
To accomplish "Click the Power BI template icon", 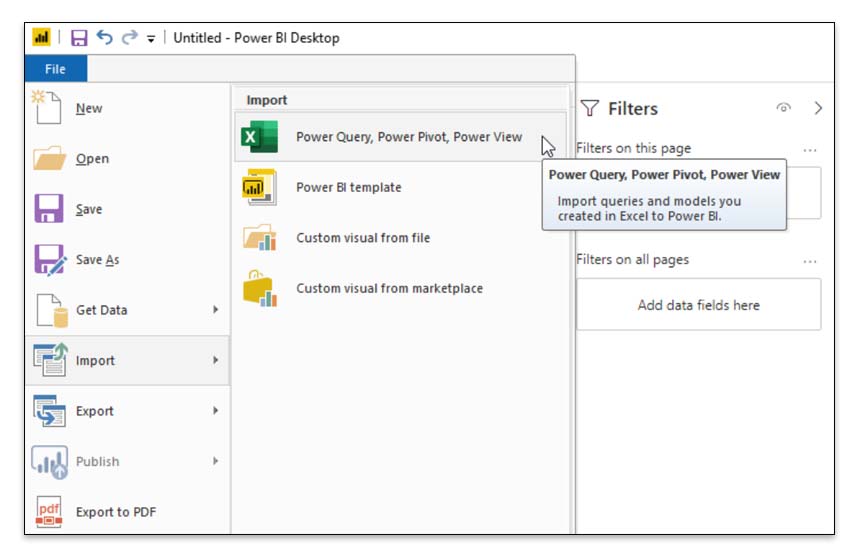I will pyautogui.click(x=259, y=187).
